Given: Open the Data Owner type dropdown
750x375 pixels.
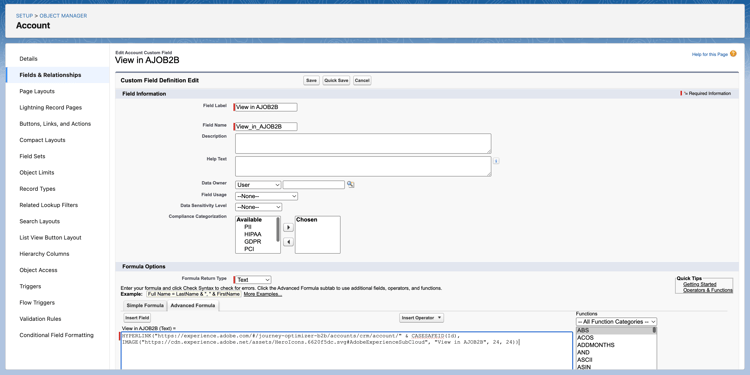Looking at the screenshot, I should coord(258,185).
